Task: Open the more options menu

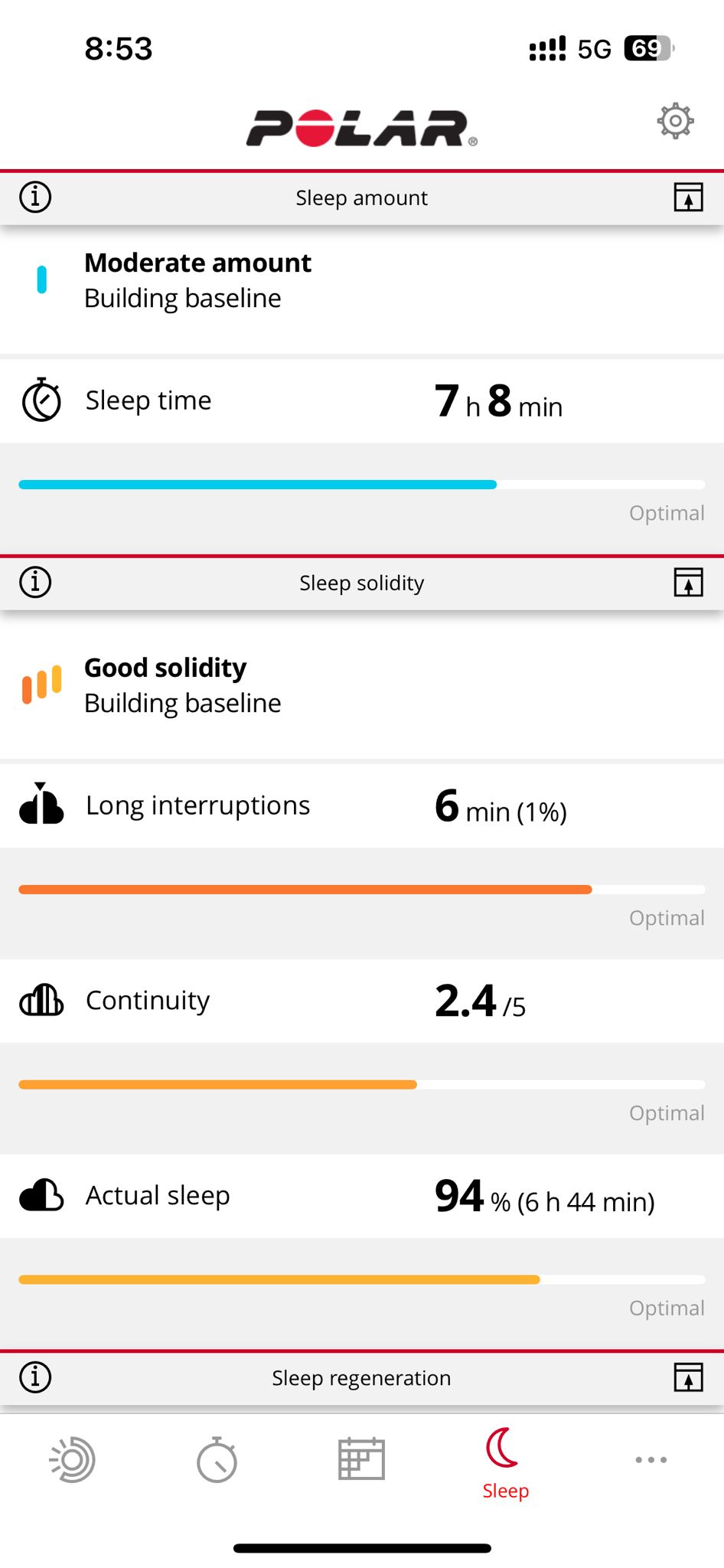Action: coord(651,1460)
